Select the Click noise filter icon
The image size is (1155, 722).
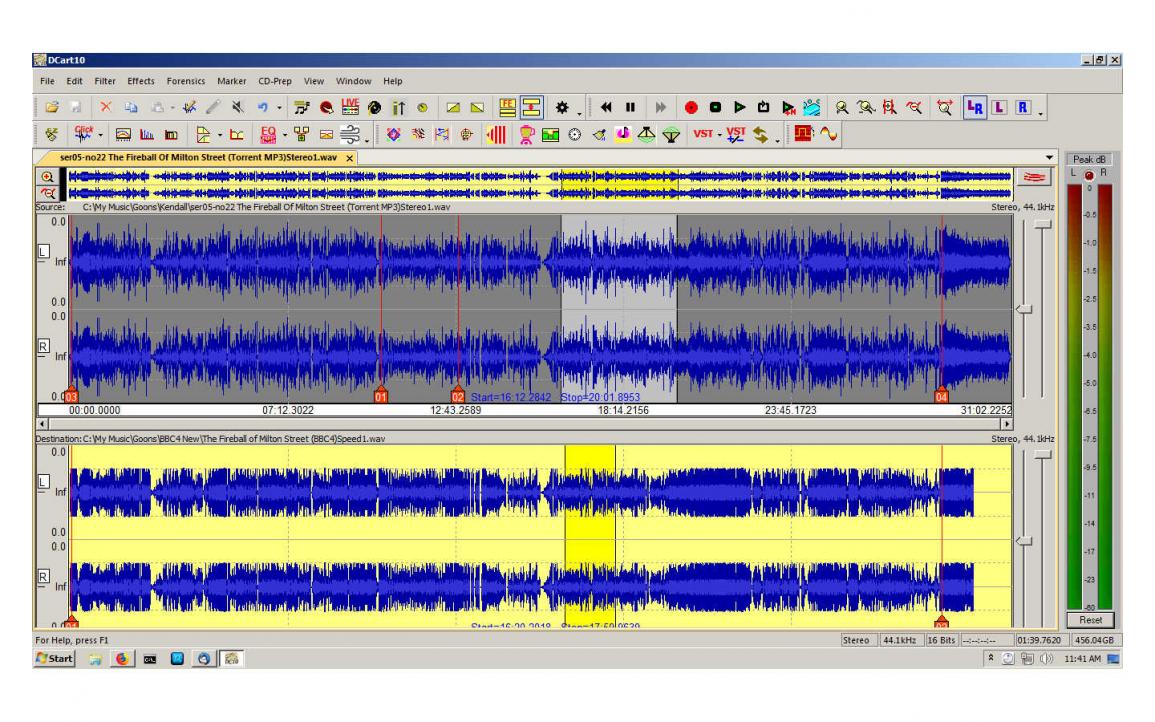click(83, 134)
